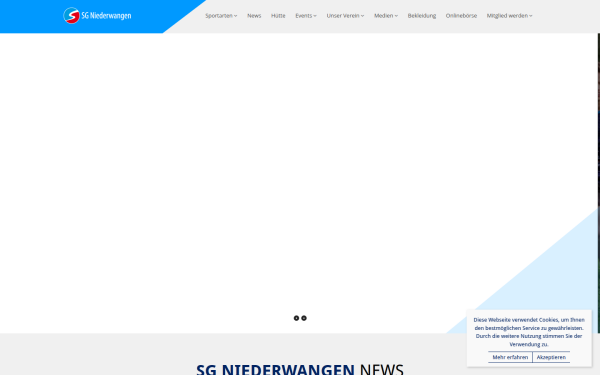Select the second slider dot
The width and height of the screenshot is (600, 375).
[304, 318]
